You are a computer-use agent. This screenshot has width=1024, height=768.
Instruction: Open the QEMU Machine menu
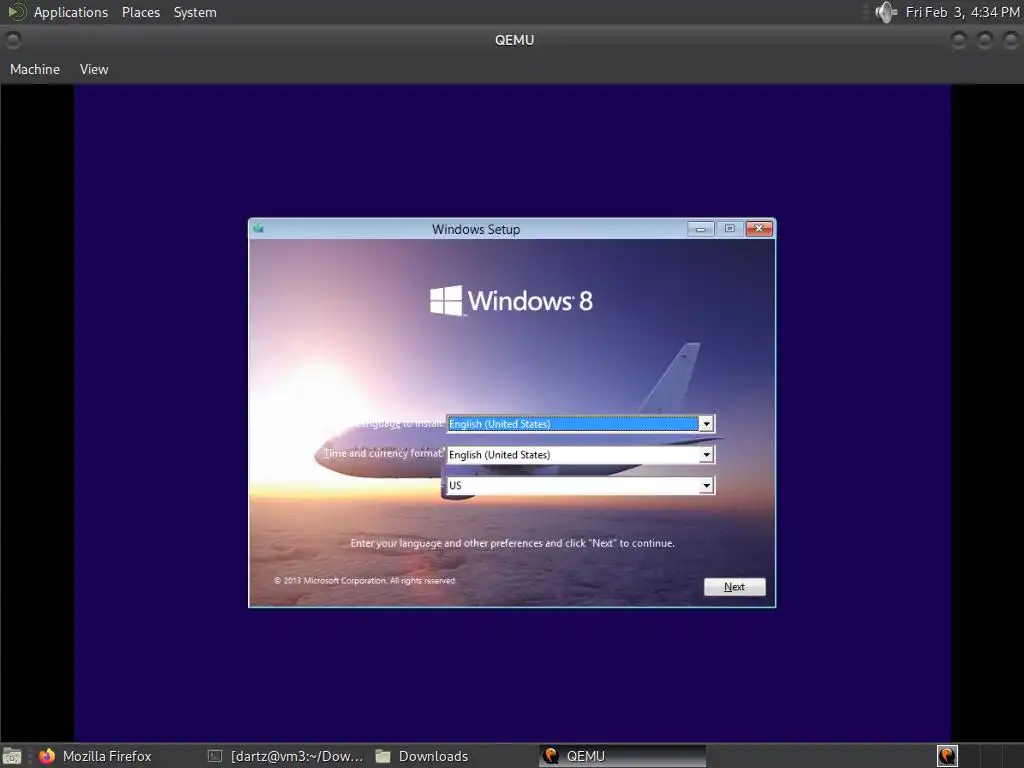[35, 69]
